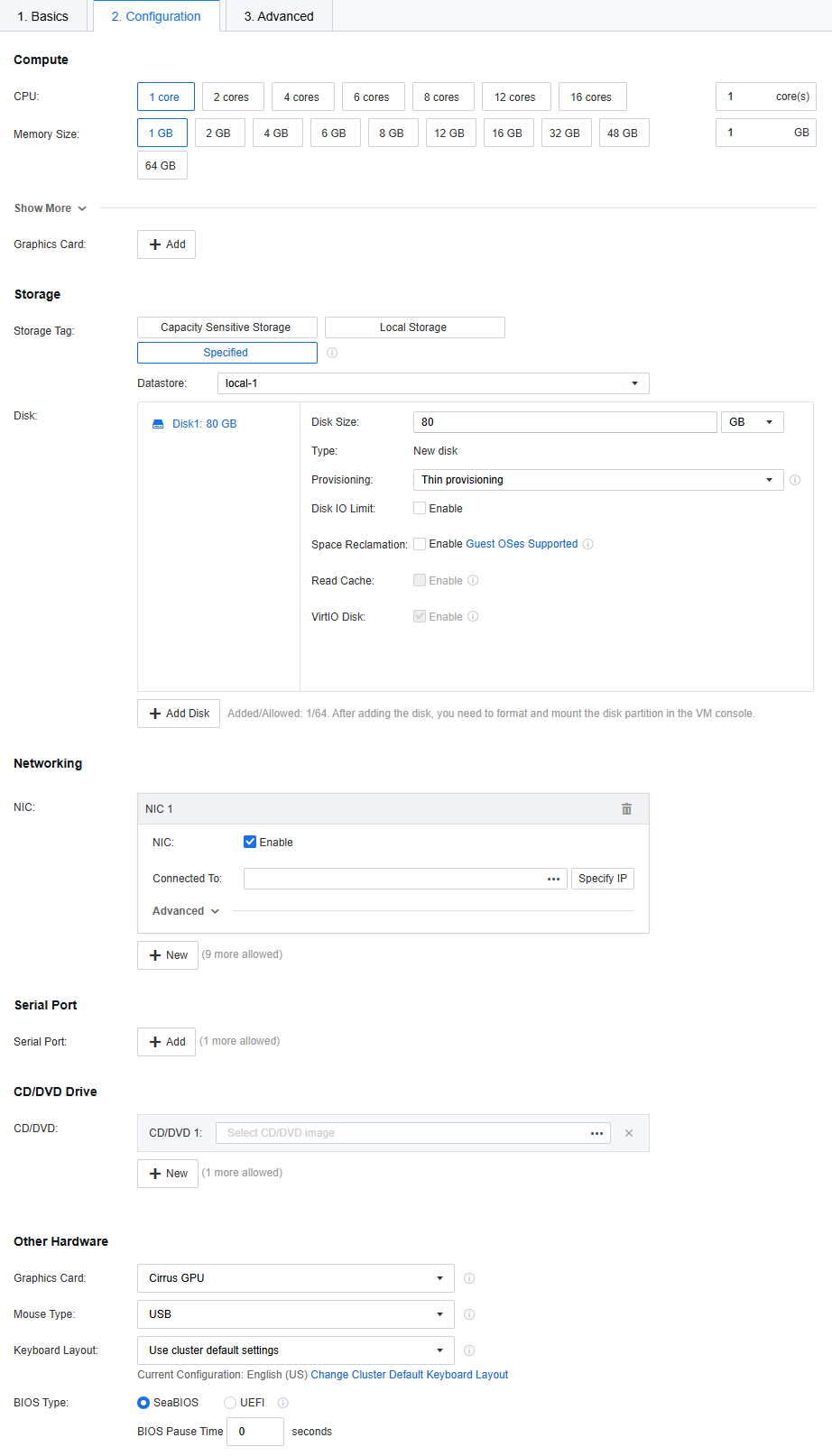Viewport: 832px width, 1456px height.
Task: Select 16 cores CPU option
Action: pyautogui.click(x=591, y=97)
